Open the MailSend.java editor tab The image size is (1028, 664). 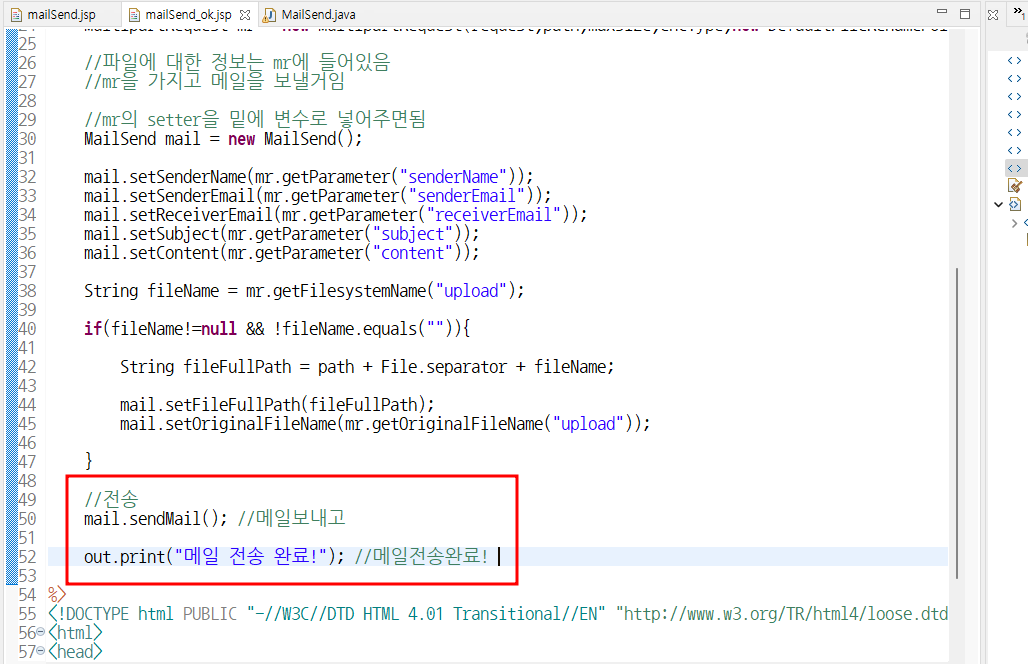[309, 14]
